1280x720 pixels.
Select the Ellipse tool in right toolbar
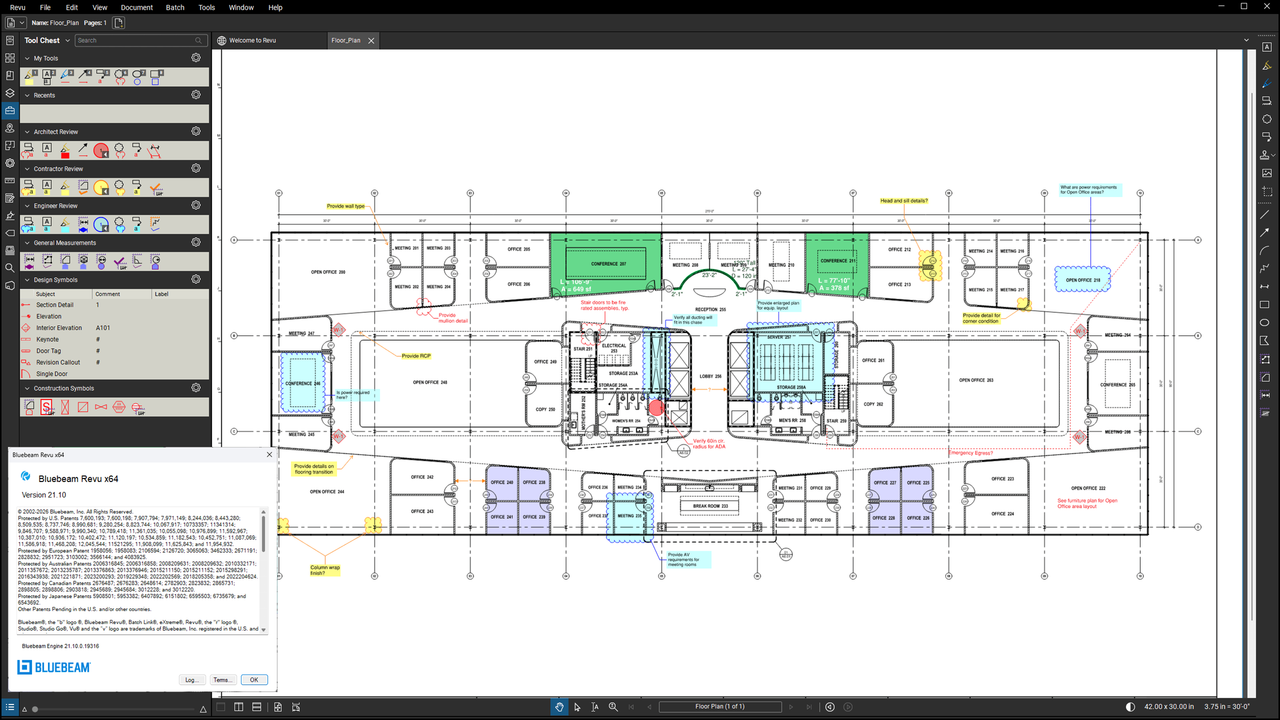point(1266,322)
